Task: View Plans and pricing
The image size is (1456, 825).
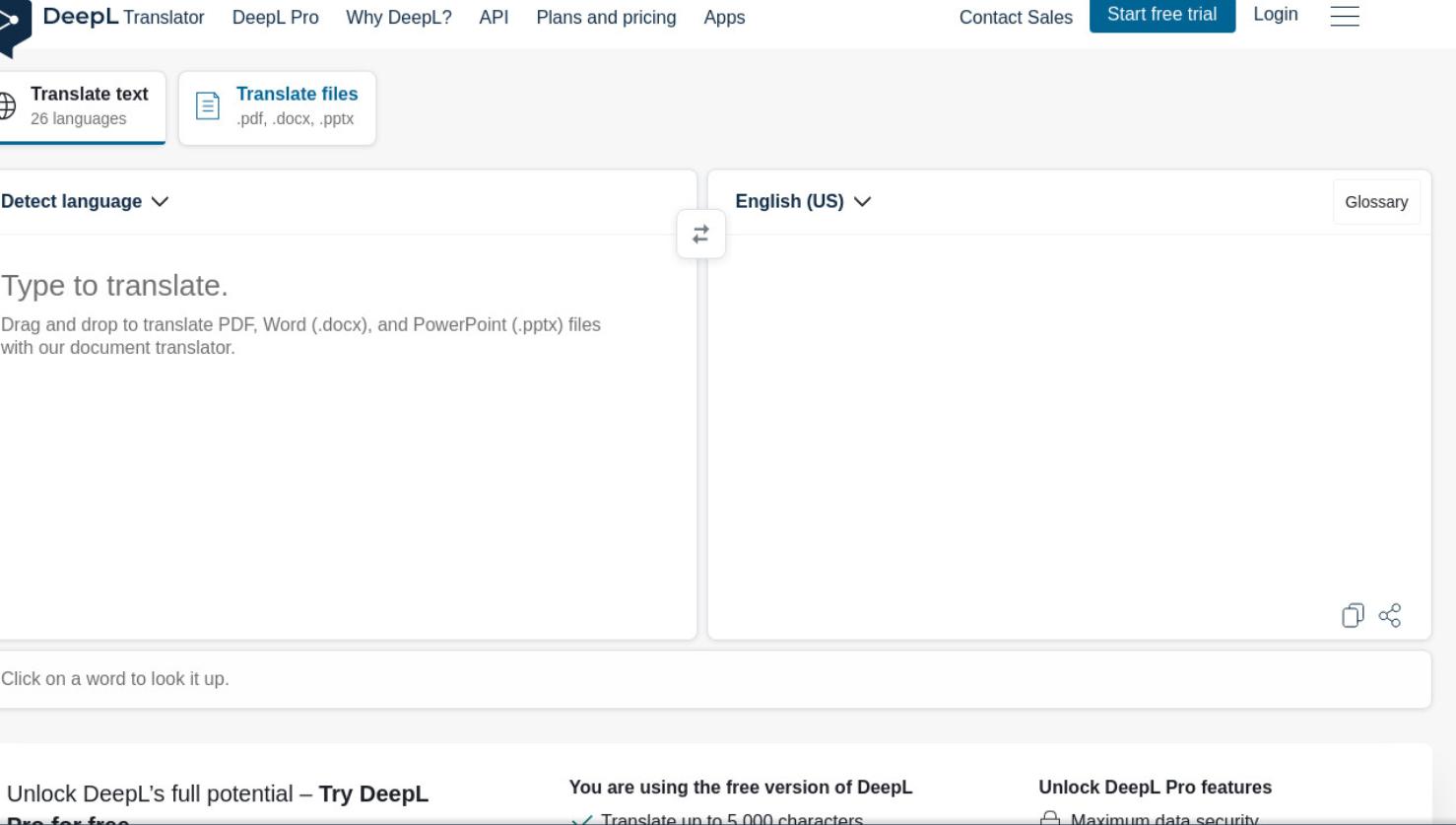Action: point(606,18)
